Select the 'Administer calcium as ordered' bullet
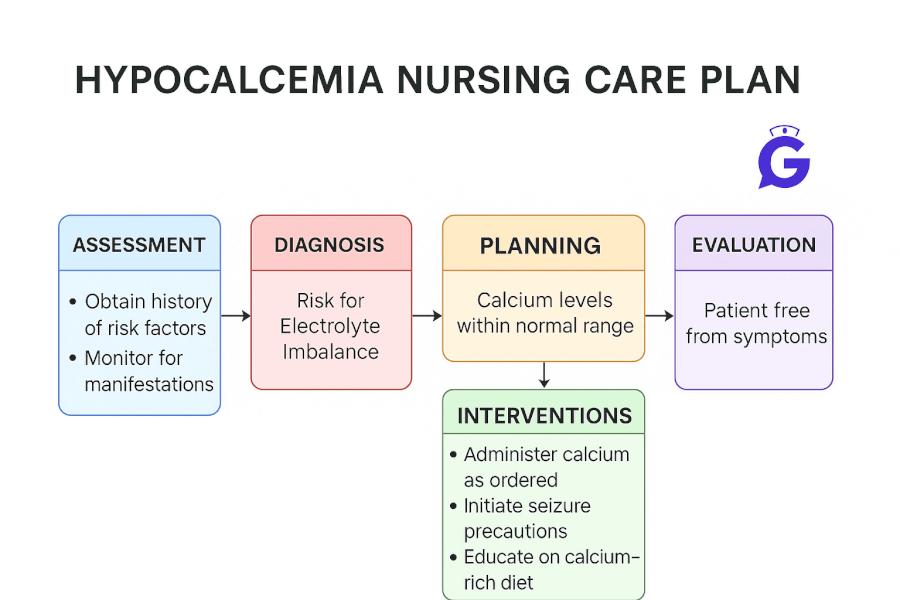Screen dimensions: 900x600 (x=545, y=466)
